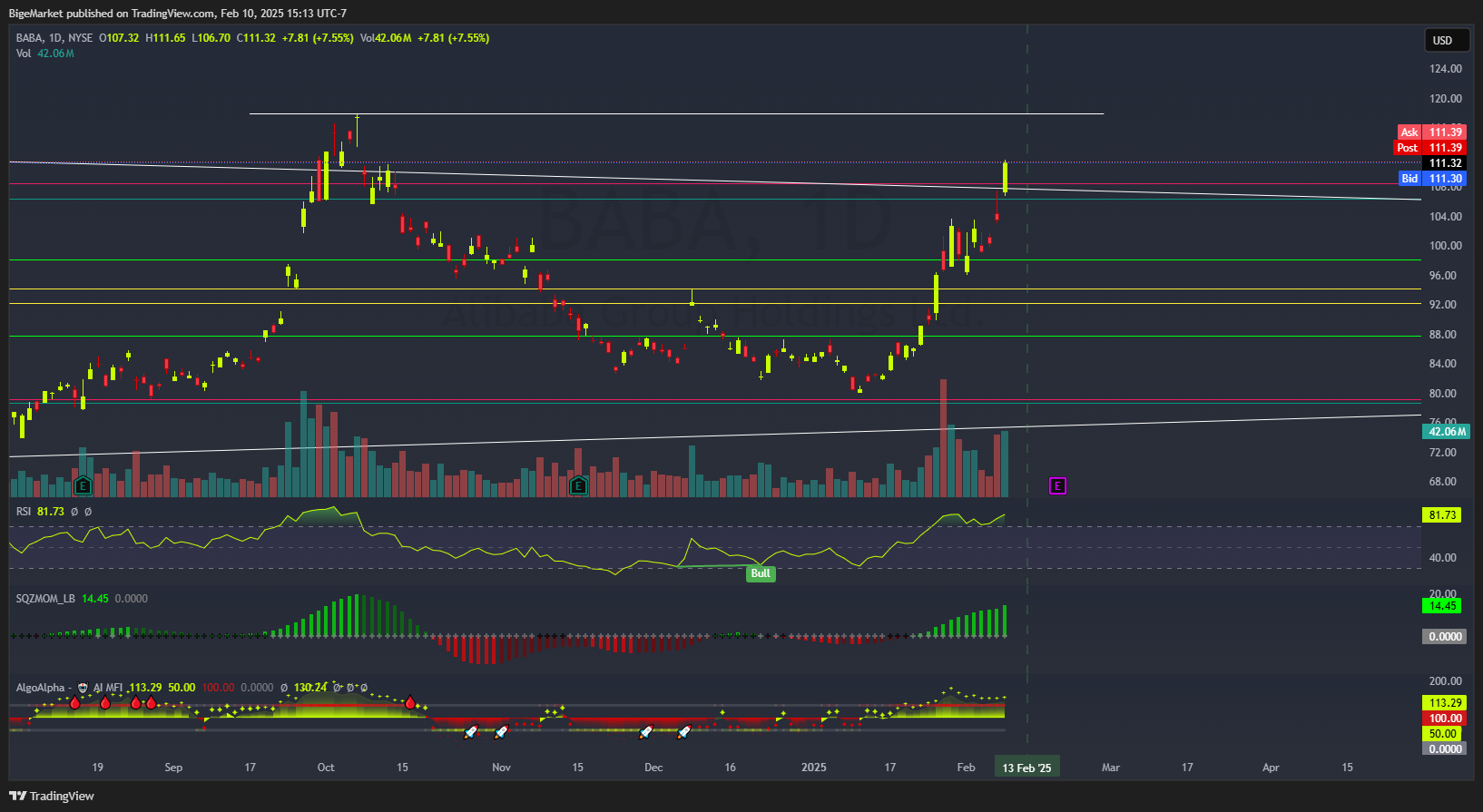Click the L106.70 low value in legend

coord(211,38)
